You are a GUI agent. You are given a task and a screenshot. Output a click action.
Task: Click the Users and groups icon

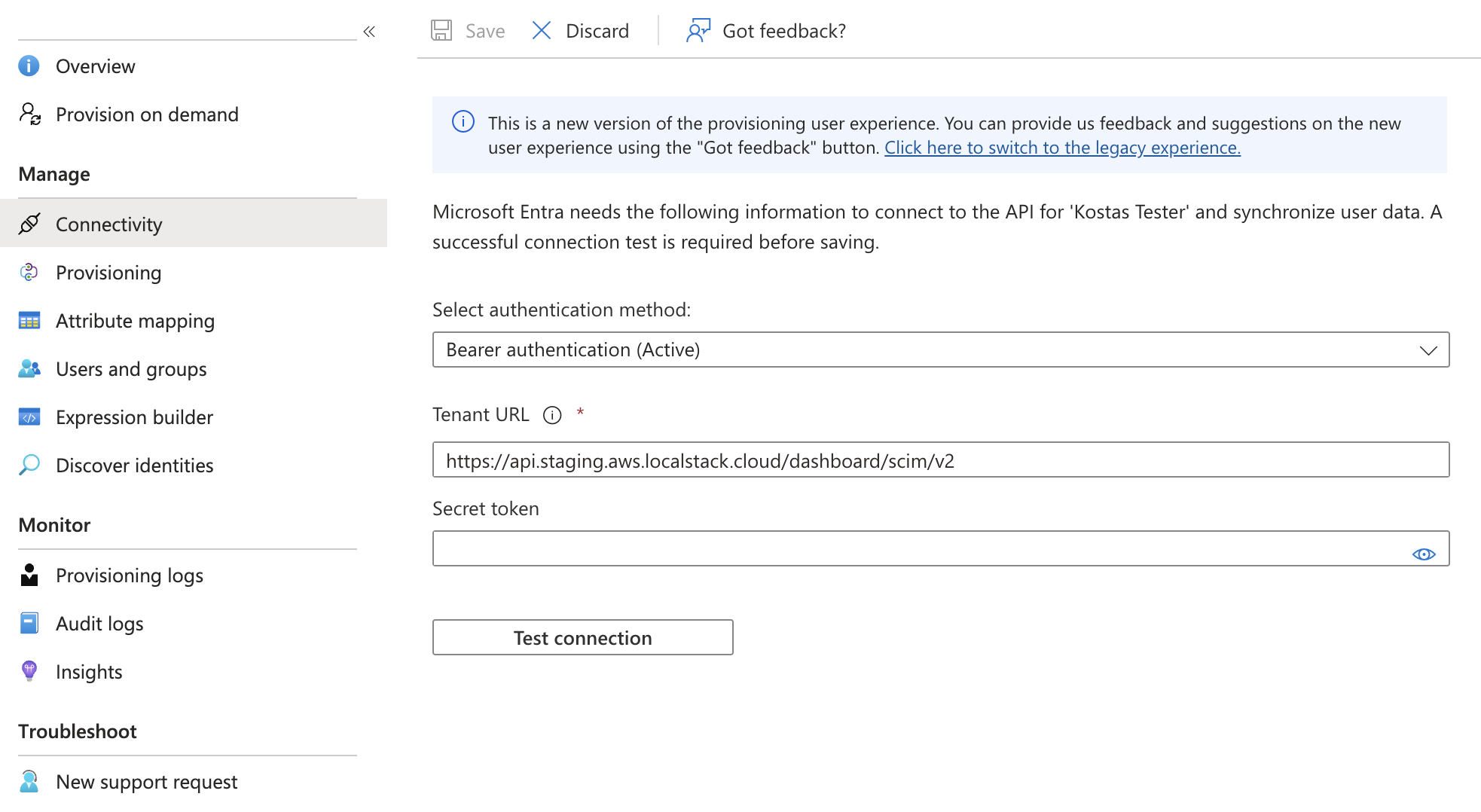(x=29, y=368)
